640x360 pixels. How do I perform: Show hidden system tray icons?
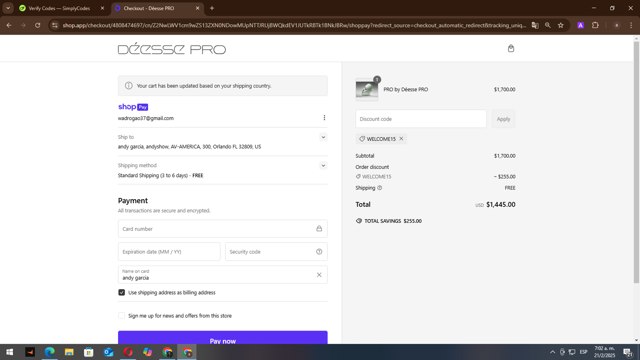tap(552, 352)
